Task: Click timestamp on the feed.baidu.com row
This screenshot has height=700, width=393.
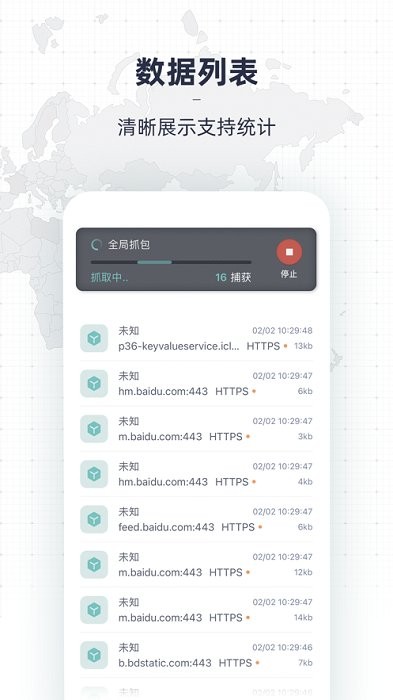Action: pos(282,512)
